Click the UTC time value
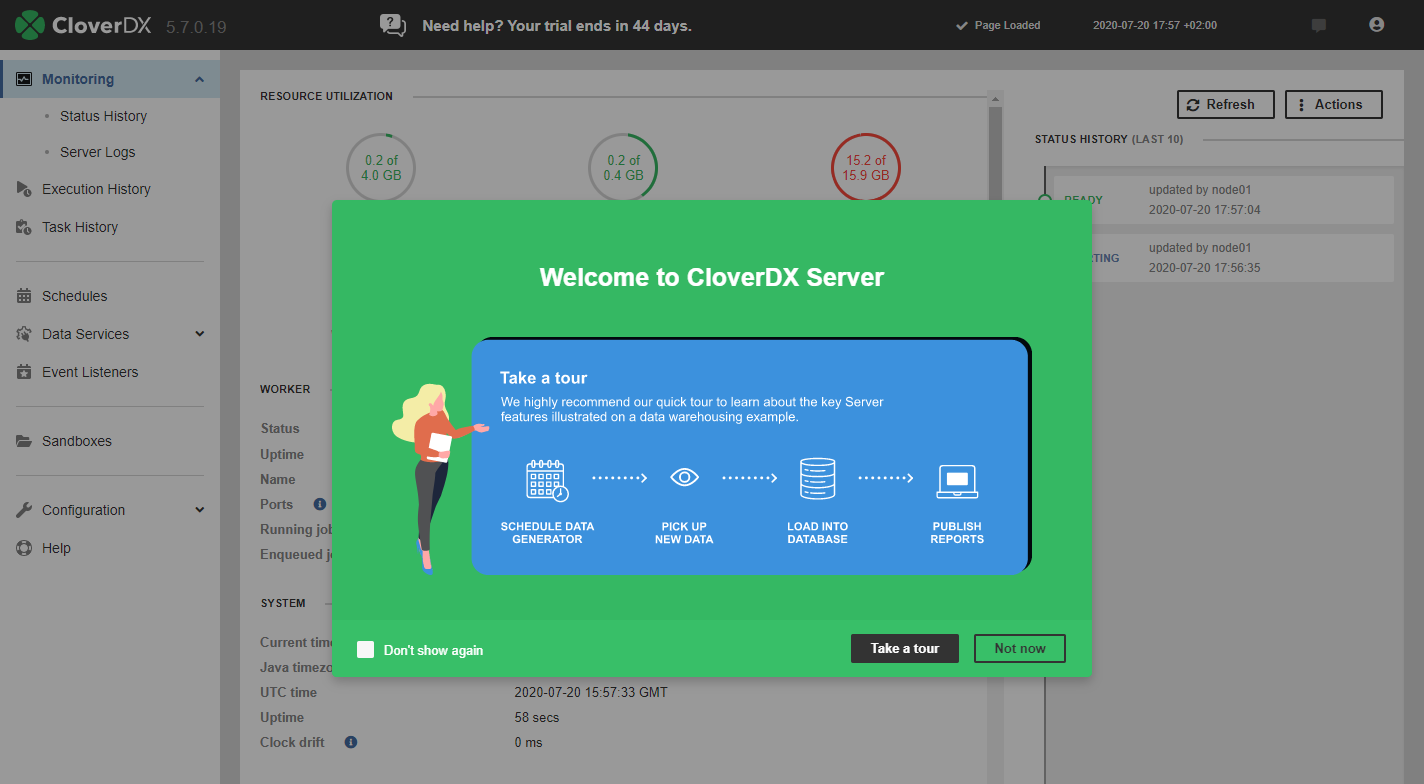Screen dimensions: 1424x784 [x=591, y=692]
